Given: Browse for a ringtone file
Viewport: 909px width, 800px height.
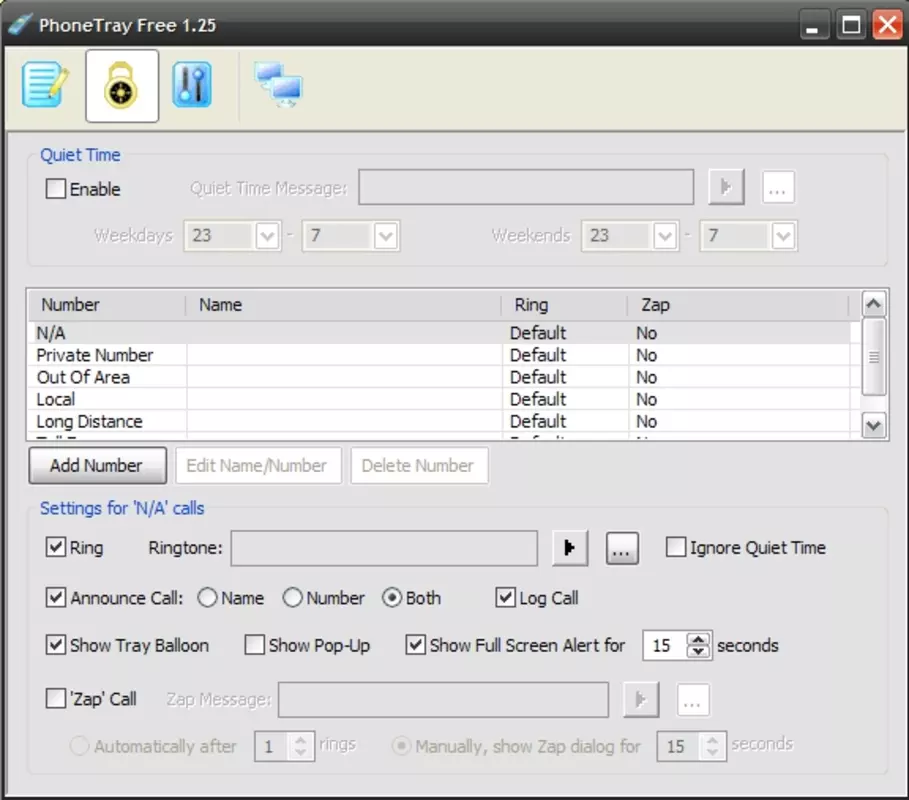Looking at the screenshot, I should pyautogui.click(x=622, y=548).
